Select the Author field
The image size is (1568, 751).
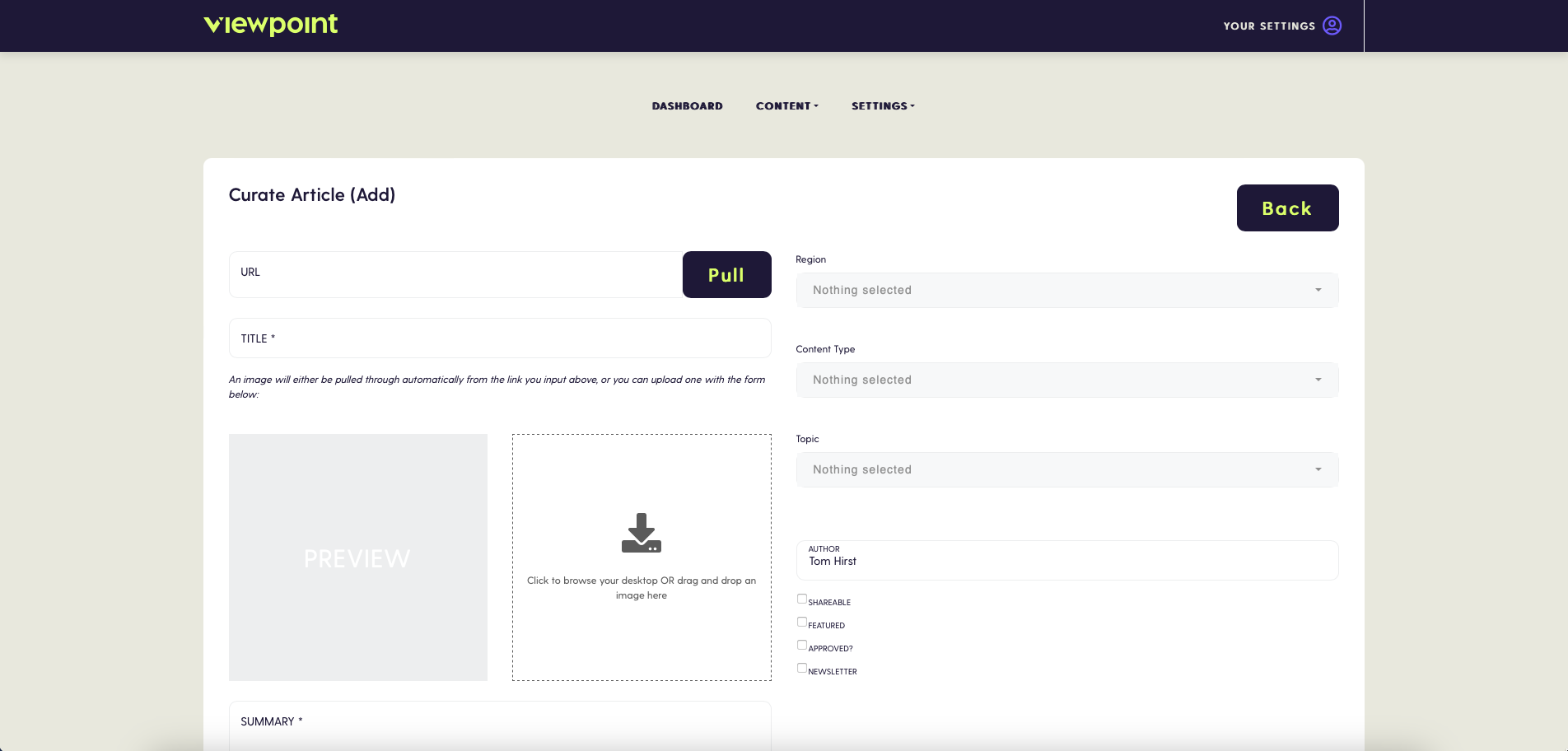pos(1067,560)
